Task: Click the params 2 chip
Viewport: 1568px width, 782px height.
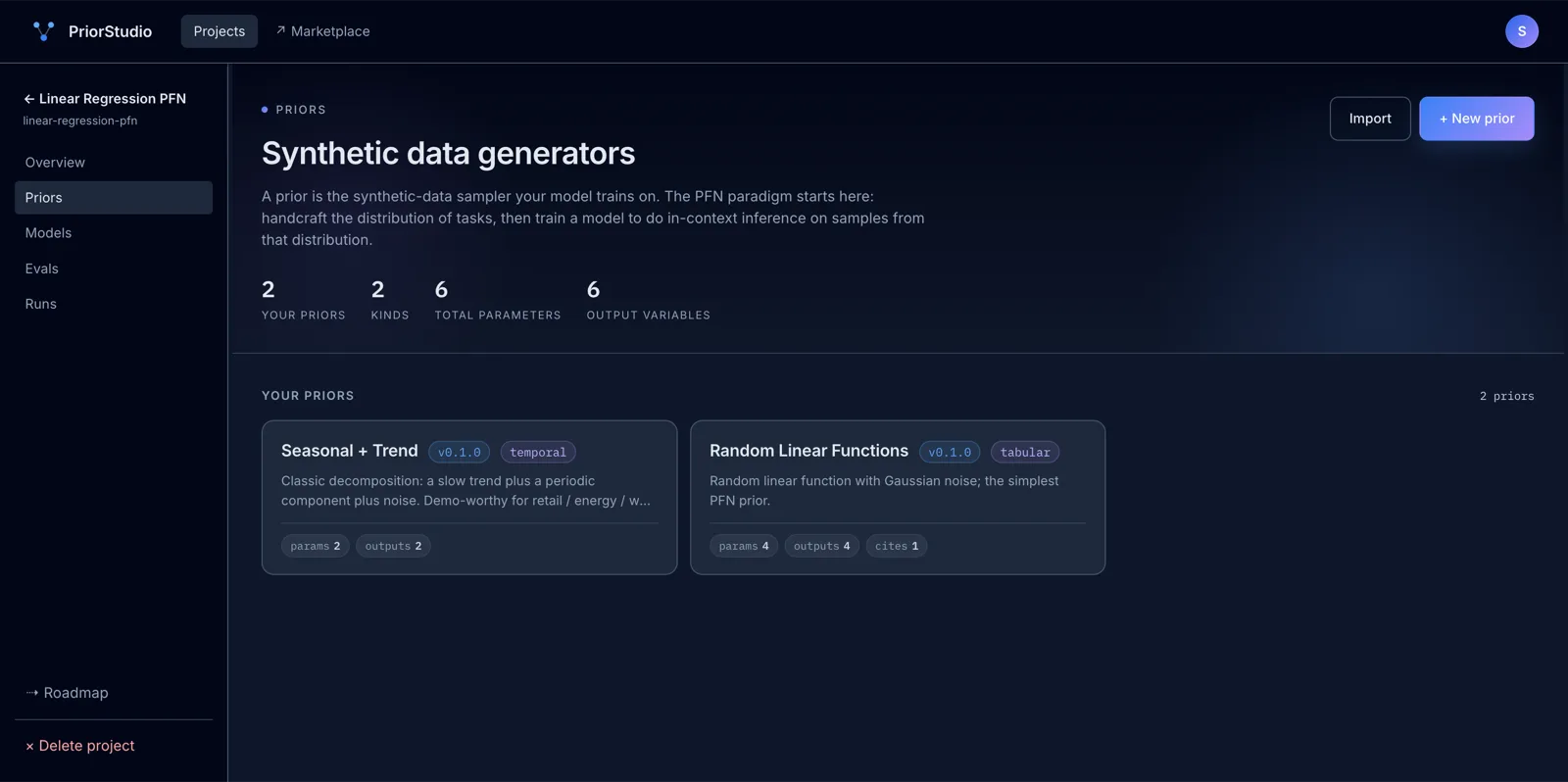Action: pos(316,546)
